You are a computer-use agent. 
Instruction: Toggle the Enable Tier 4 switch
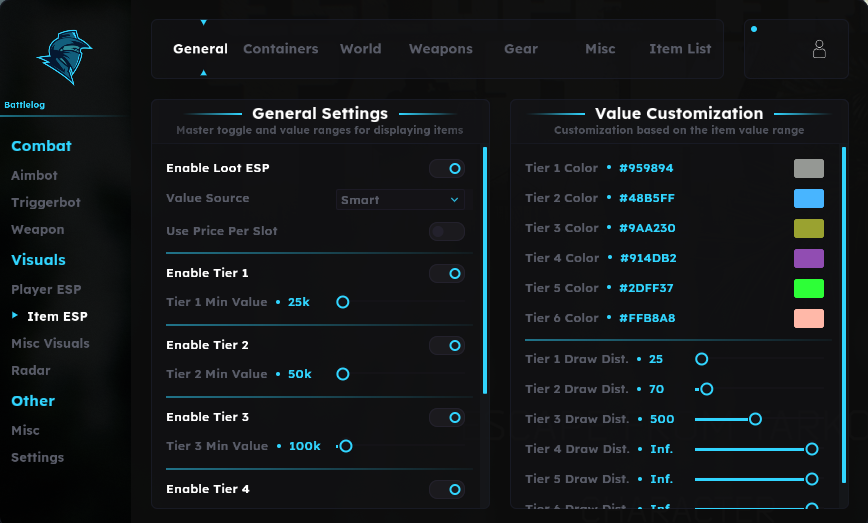(x=447, y=489)
